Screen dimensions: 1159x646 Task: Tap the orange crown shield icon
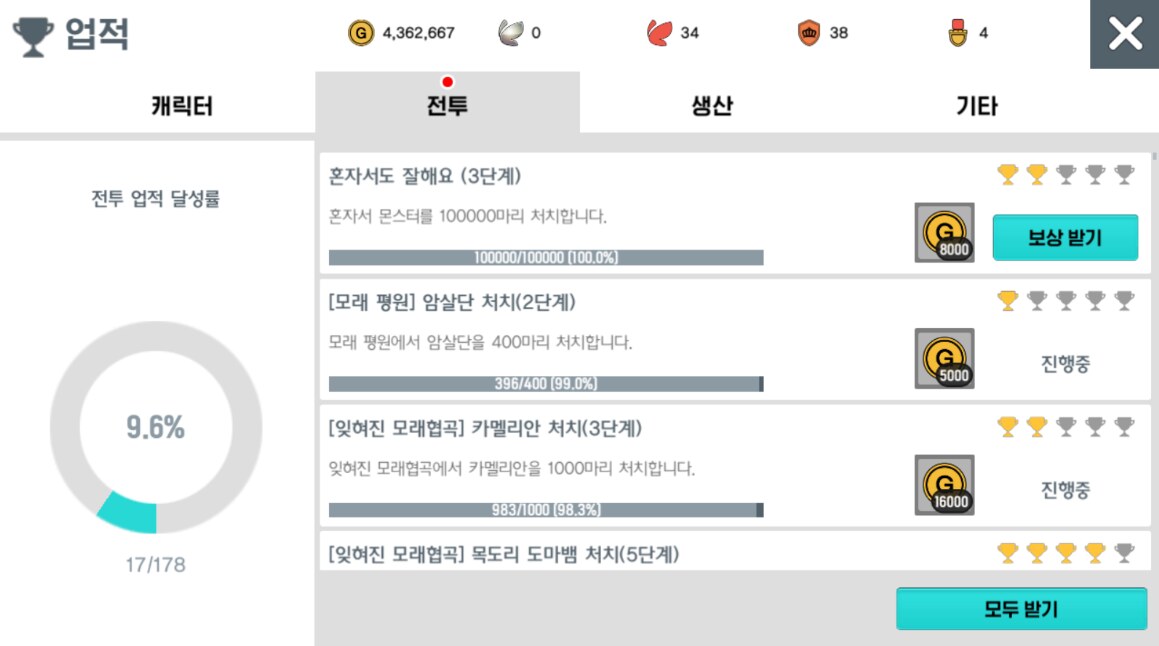tap(809, 33)
